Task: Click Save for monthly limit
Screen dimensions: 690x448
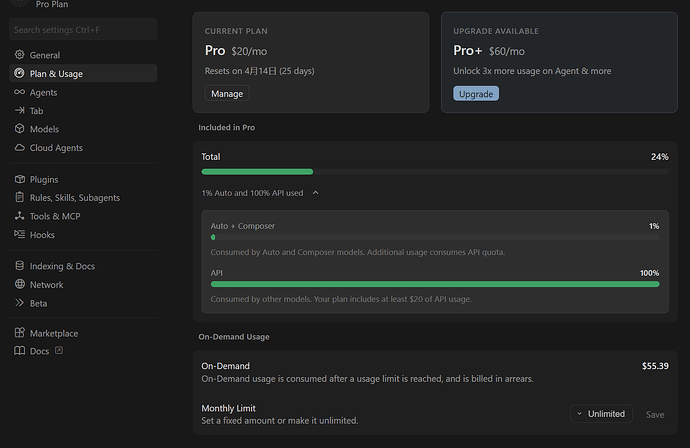Action: tap(655, 415)
